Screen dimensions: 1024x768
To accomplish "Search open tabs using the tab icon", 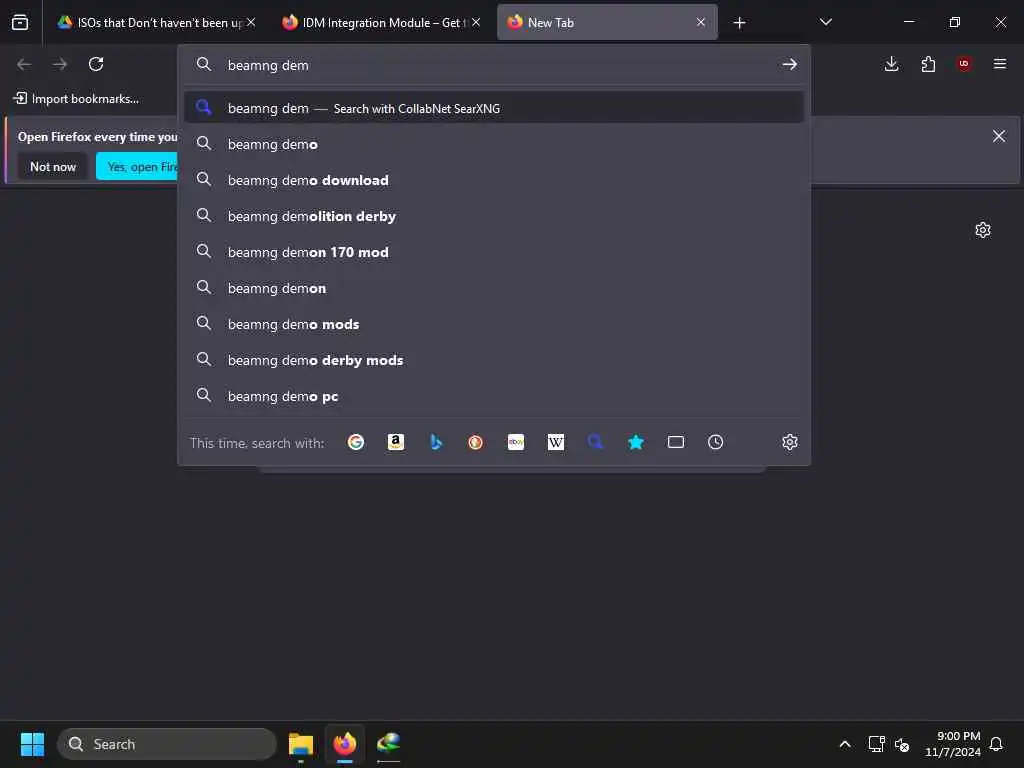I will click(676, 442).
